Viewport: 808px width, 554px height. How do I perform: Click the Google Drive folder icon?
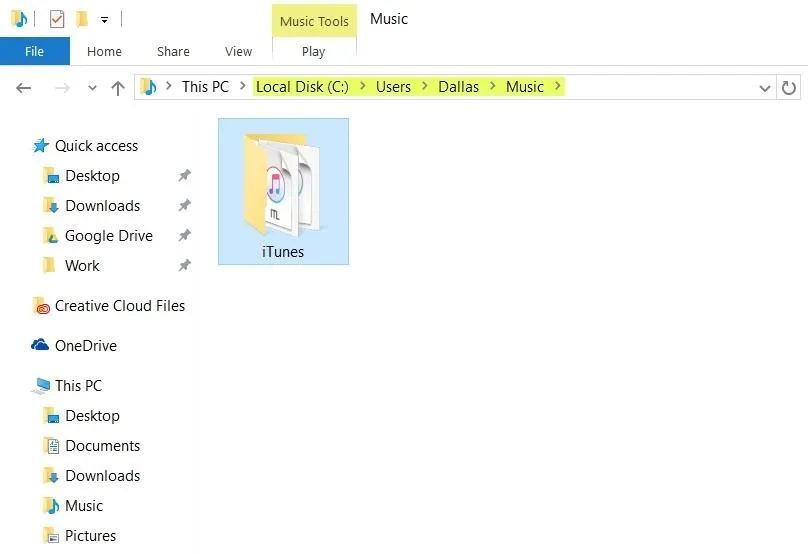50,236
